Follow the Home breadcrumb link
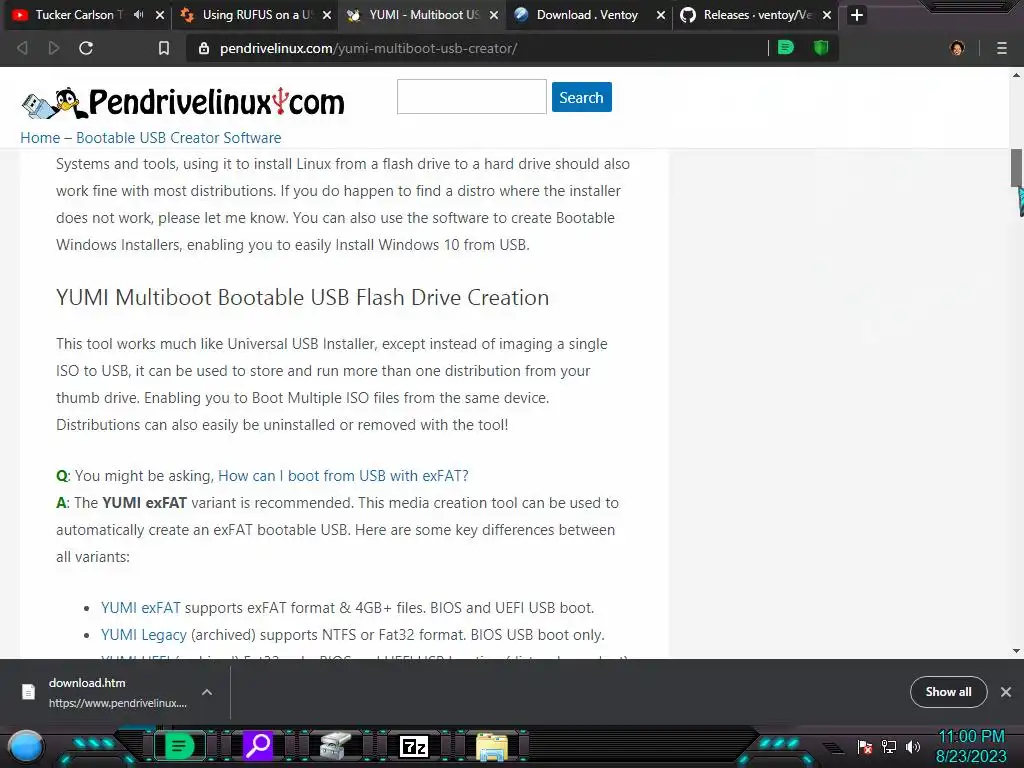 (40, 138)
